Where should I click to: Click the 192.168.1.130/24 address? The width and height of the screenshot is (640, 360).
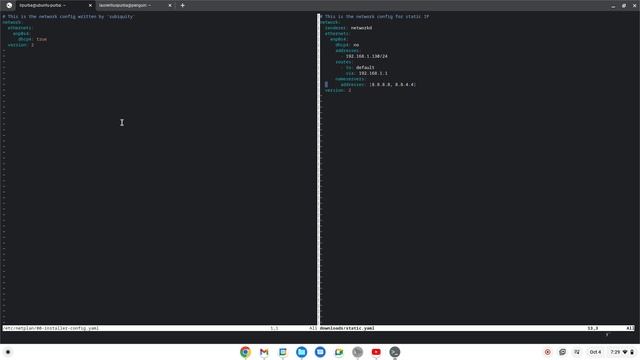(367, 56)
